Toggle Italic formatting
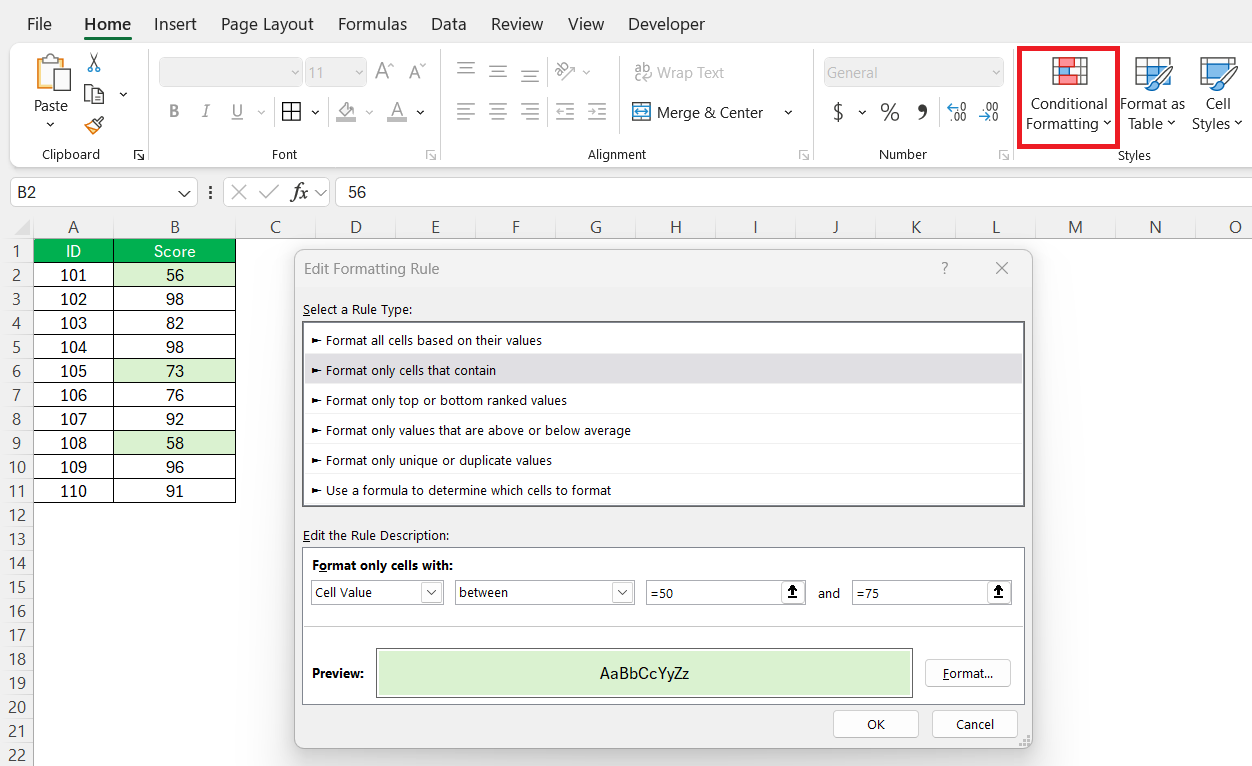This screenshot has width=1252, height=766. coord(206,112)
